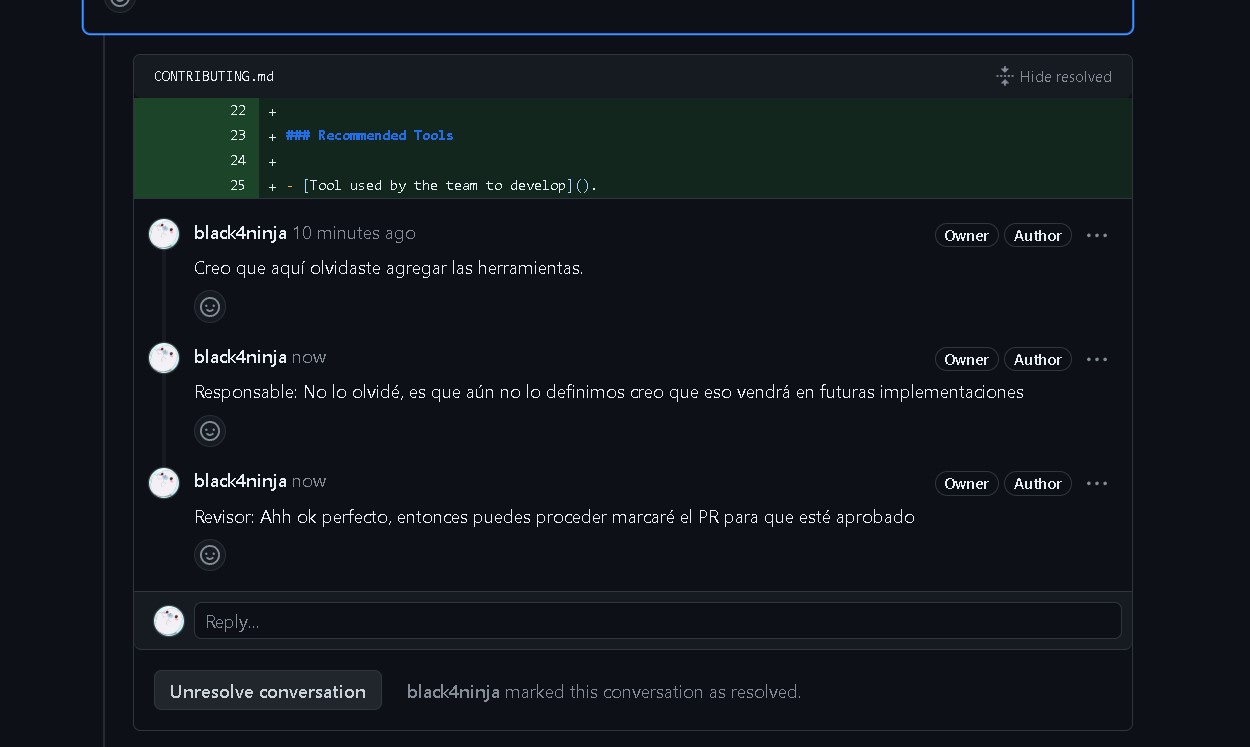This screenshot has width=1250, height=747.
Task: Click black4ninja in the resolved status message
Action: point(453,692)
